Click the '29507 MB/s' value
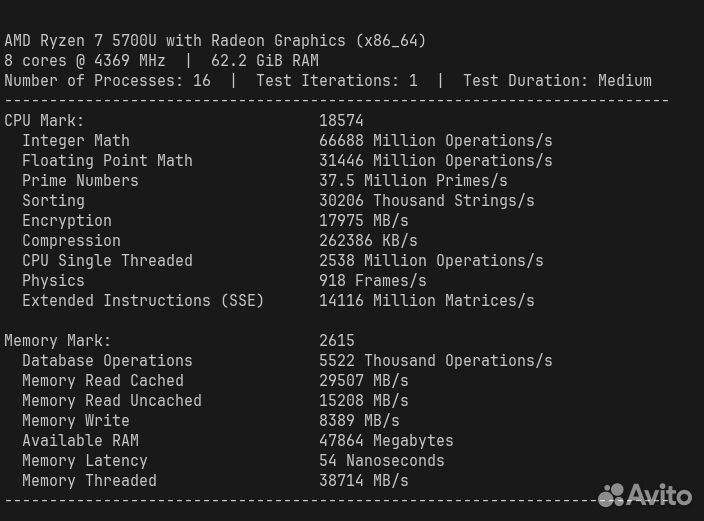 pyautogui.click(x=364, y=380)
